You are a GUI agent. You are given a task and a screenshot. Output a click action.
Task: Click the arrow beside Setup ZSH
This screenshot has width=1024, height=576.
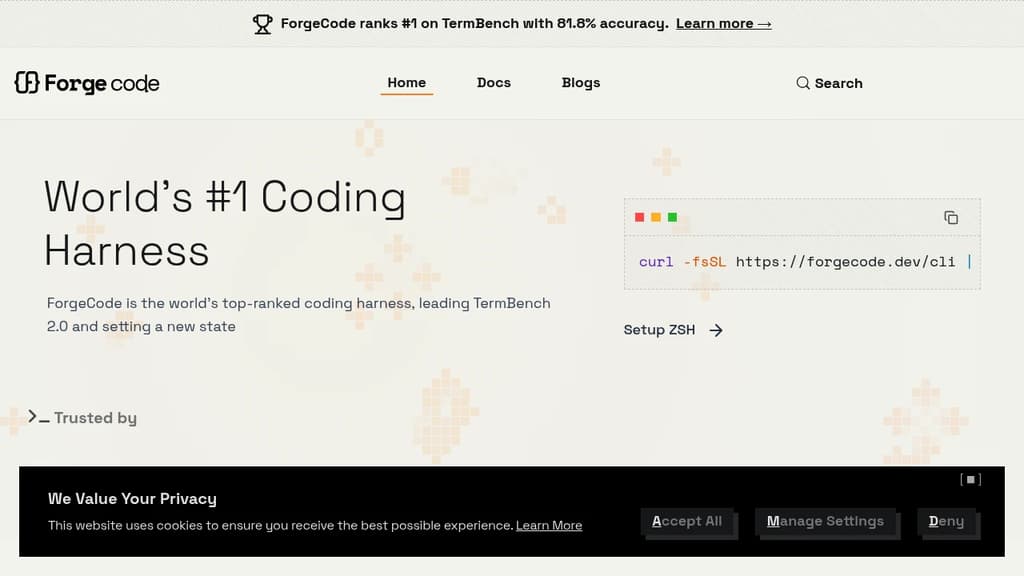click(x=716, y=330)
